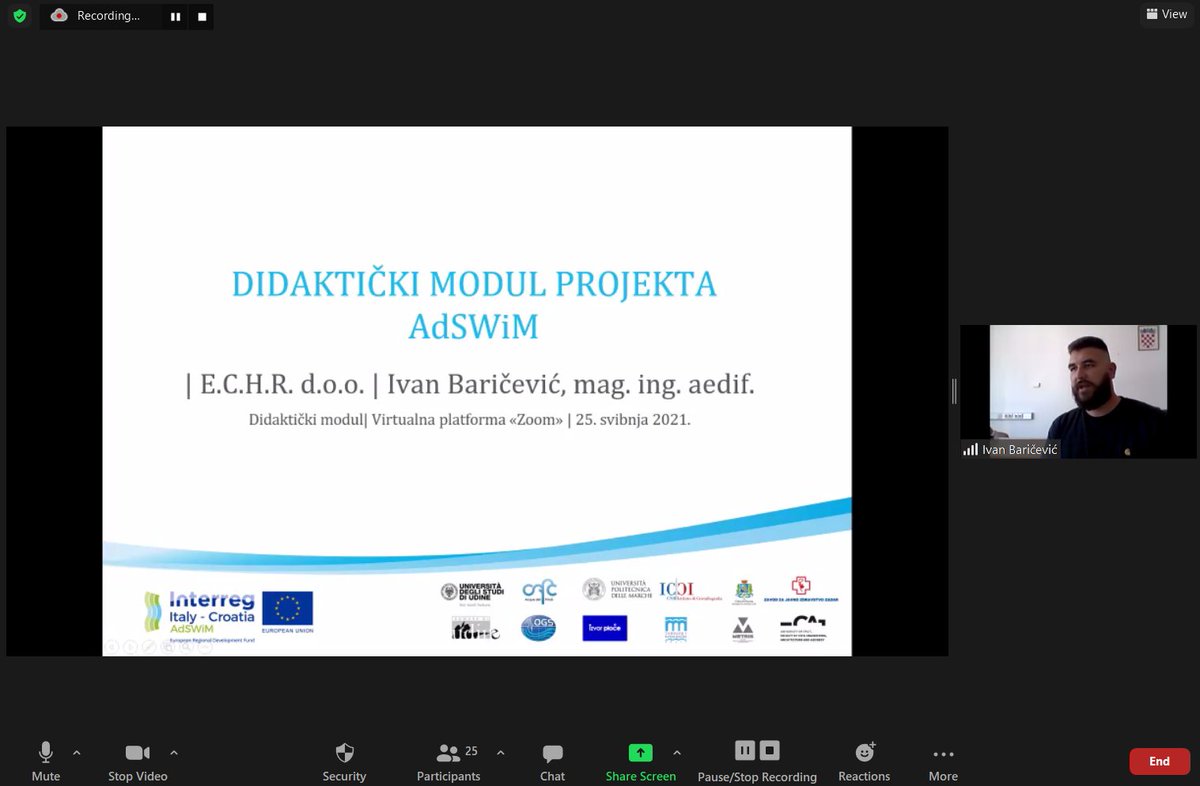Click slide title DIDAKTIČKI MODUL PROJEKTA
This screenshot has width=1200, height=786.
point(474,284)
